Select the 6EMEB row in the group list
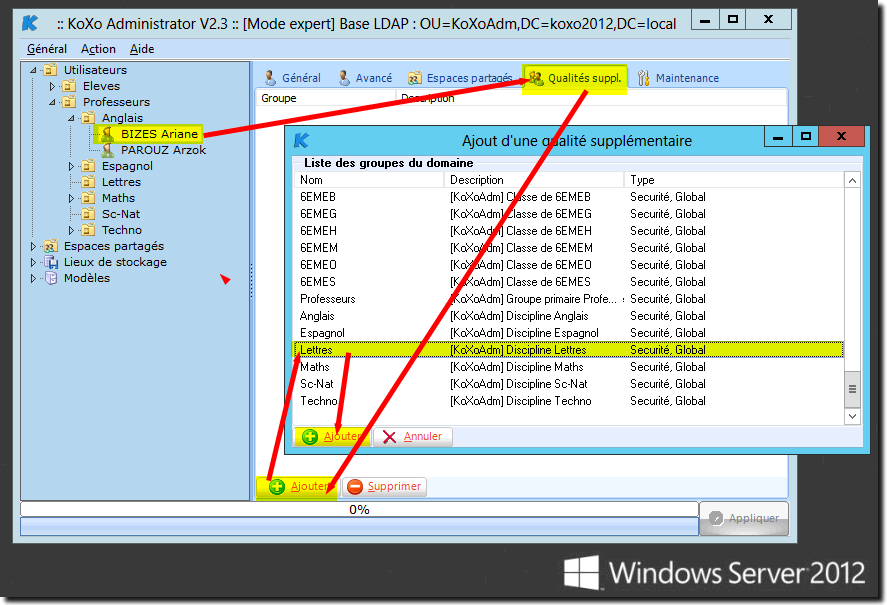 point(569,197)
